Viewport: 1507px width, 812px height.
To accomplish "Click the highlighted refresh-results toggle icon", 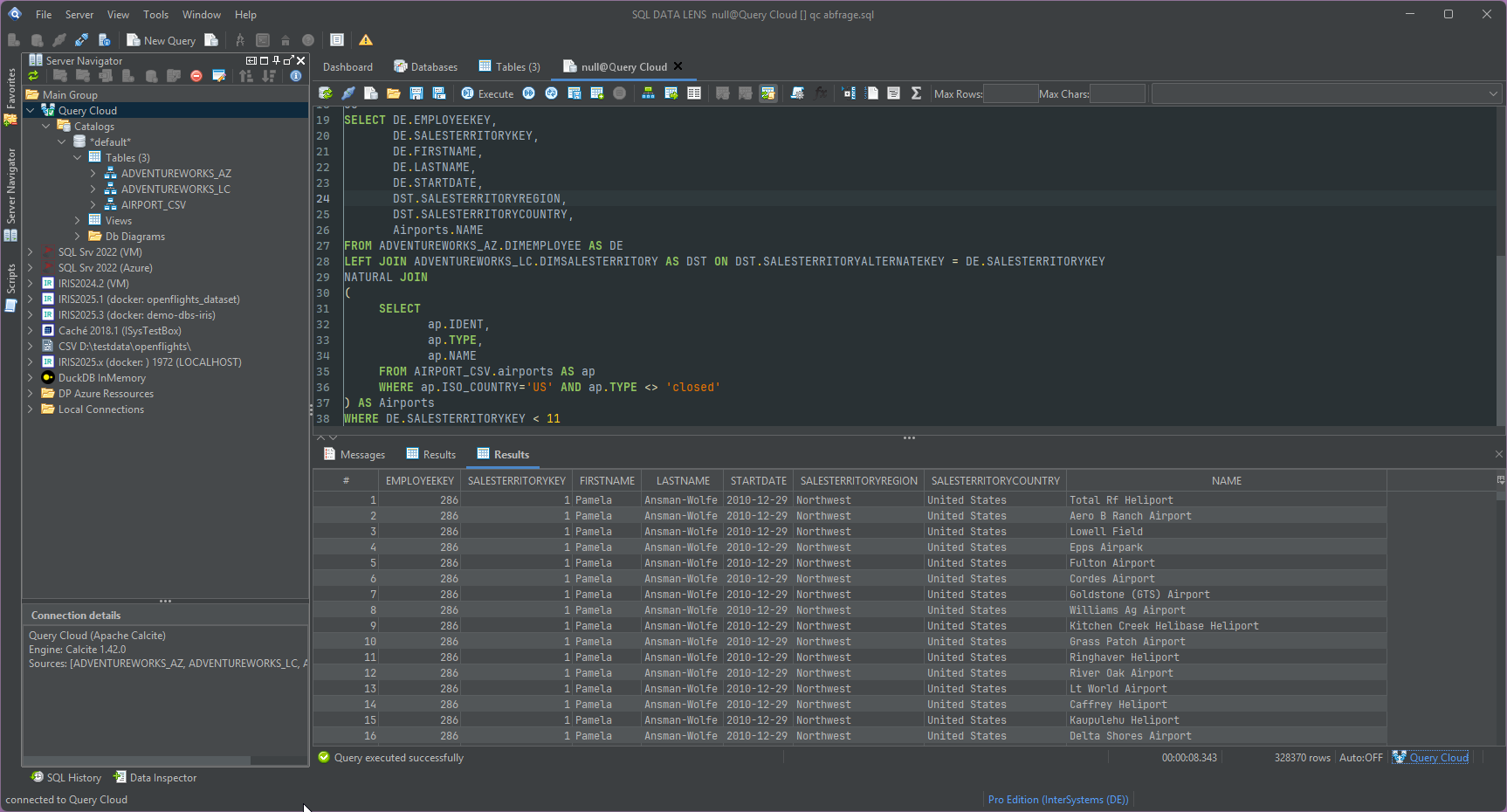I will tap(768, 93).
